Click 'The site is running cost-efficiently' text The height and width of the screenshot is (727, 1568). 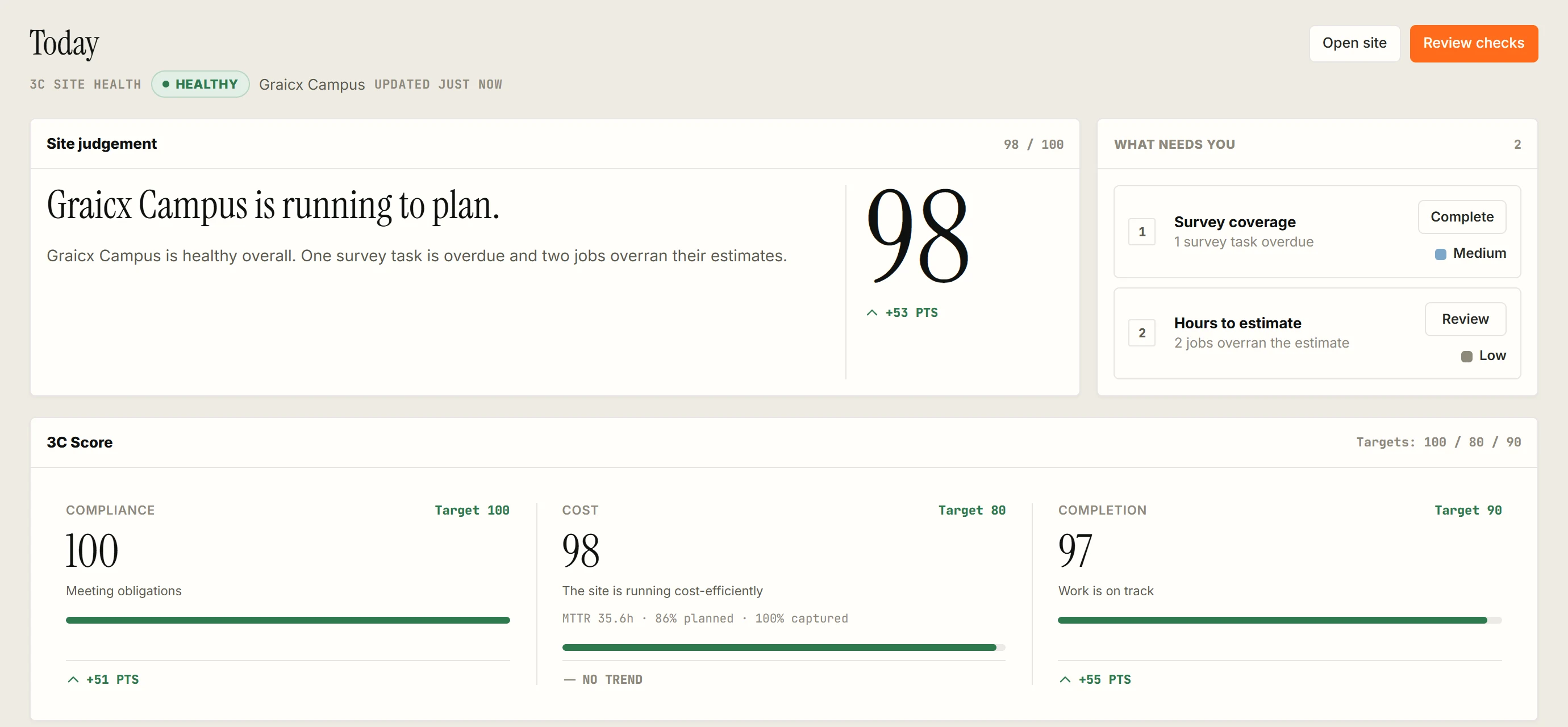coord(662,591)
